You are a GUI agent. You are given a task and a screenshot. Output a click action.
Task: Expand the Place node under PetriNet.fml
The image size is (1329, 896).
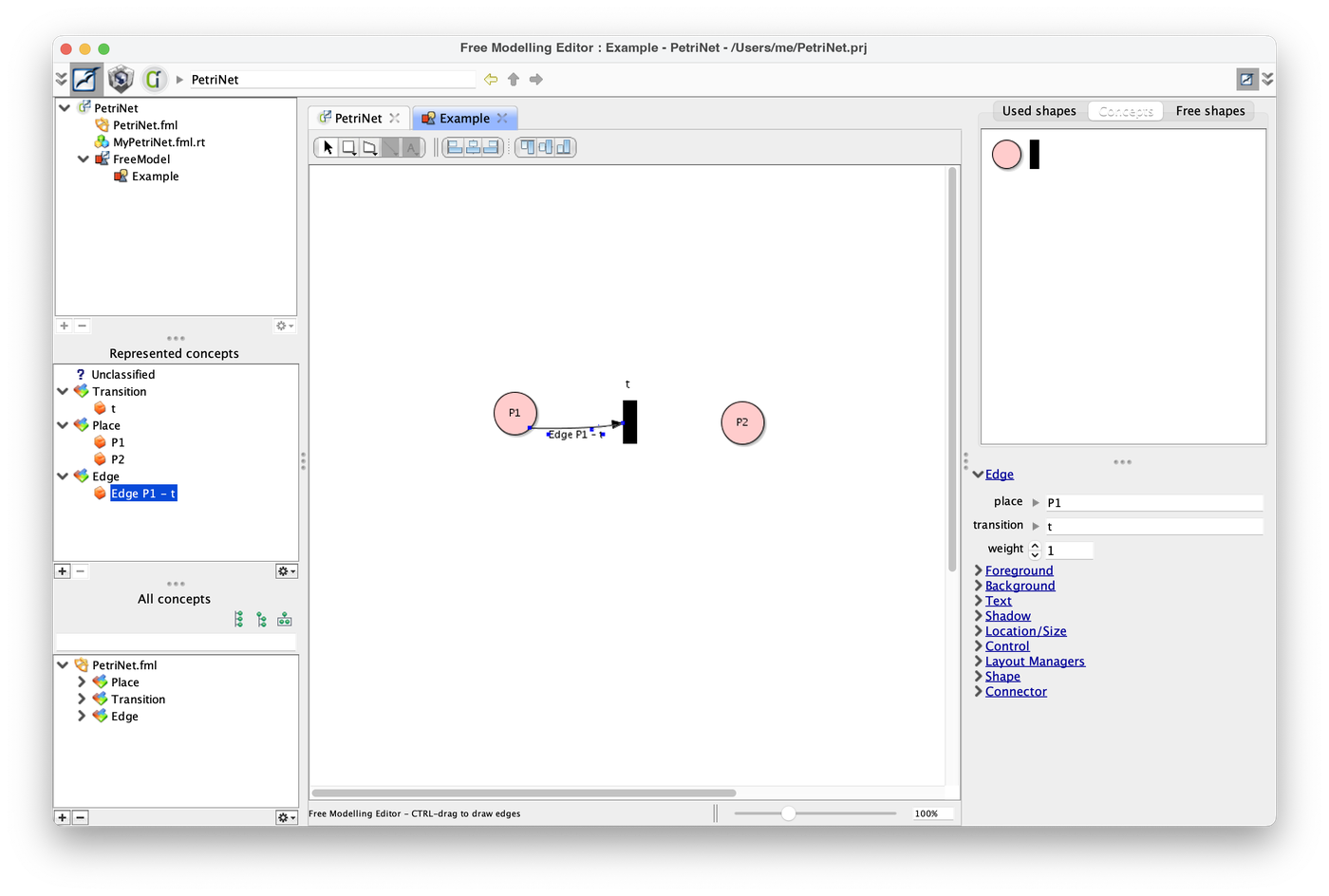(x=82, y=682)
